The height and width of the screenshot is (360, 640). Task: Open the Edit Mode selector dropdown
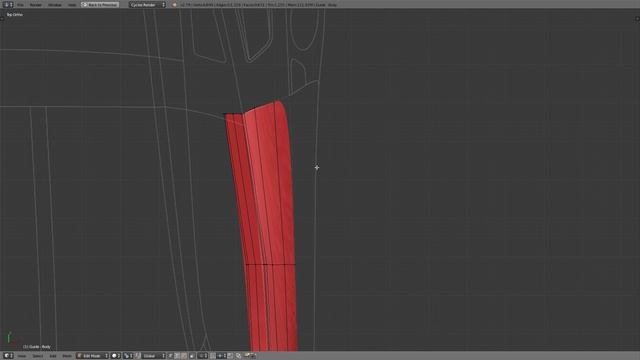pos(93,356)
